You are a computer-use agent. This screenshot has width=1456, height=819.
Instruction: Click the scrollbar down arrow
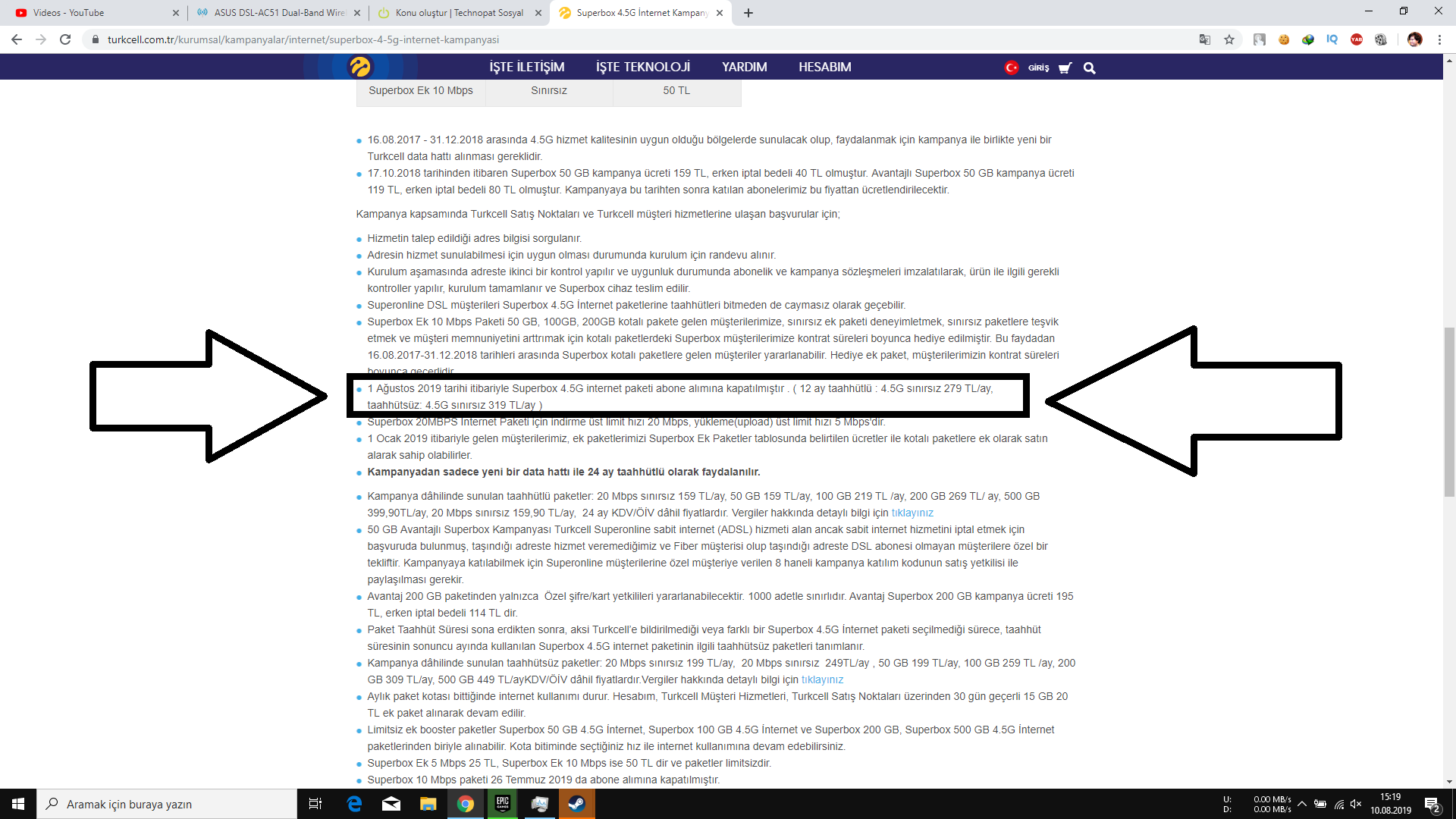tap(1449, 782)
